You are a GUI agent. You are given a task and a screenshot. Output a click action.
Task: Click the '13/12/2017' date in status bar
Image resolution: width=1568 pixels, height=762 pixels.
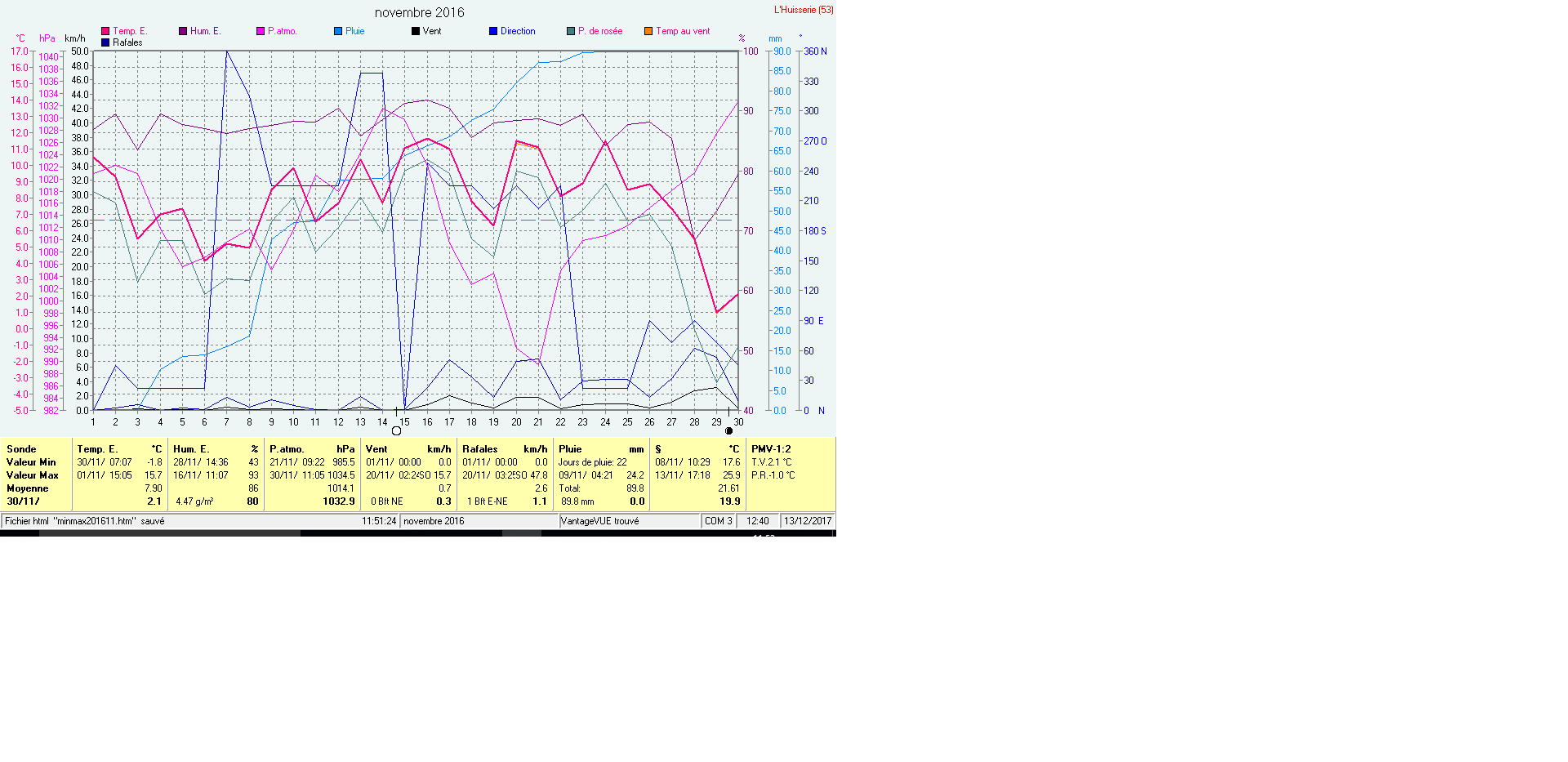pos(808,521)
